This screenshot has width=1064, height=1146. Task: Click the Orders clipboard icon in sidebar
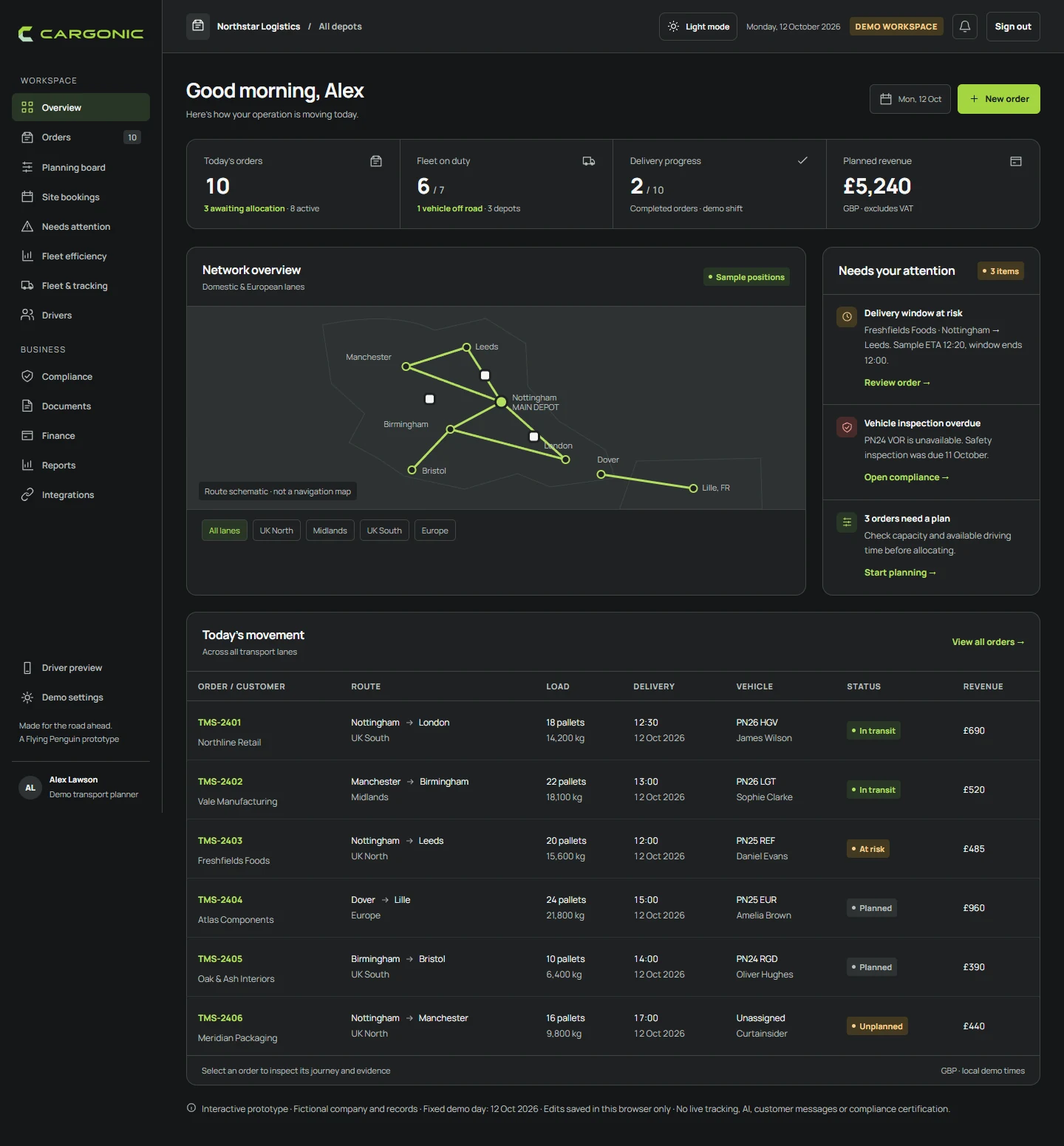point(27,137)
